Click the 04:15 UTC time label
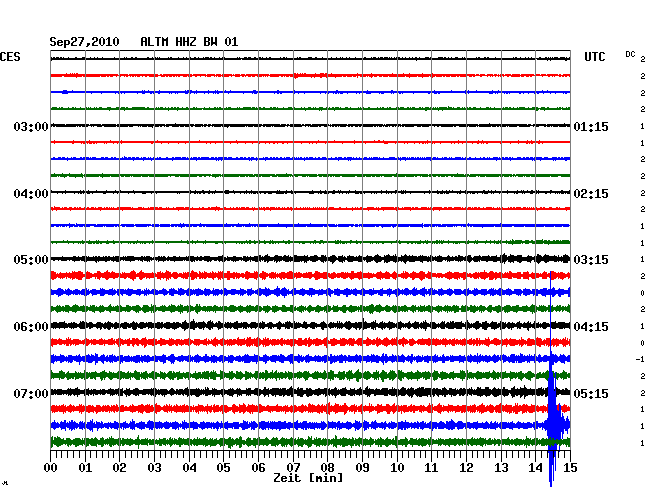Screen dimensions: 650x494 pos(591,327)
